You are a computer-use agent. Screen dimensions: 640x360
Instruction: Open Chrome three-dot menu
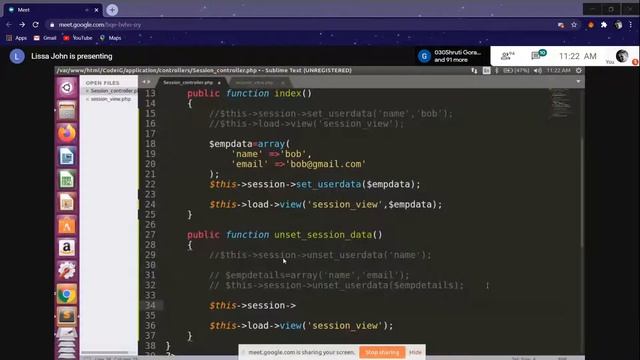point(631,25)
